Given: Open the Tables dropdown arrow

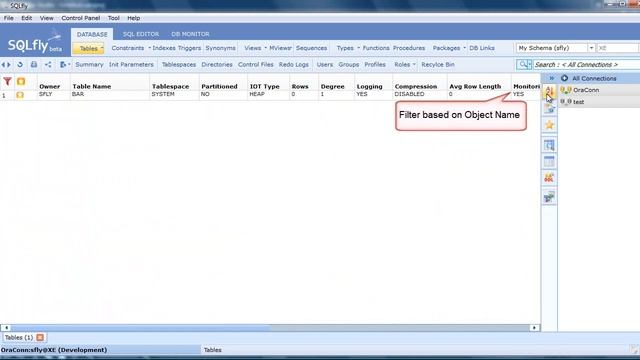Looking at the screenshot, I should [102, 48].
